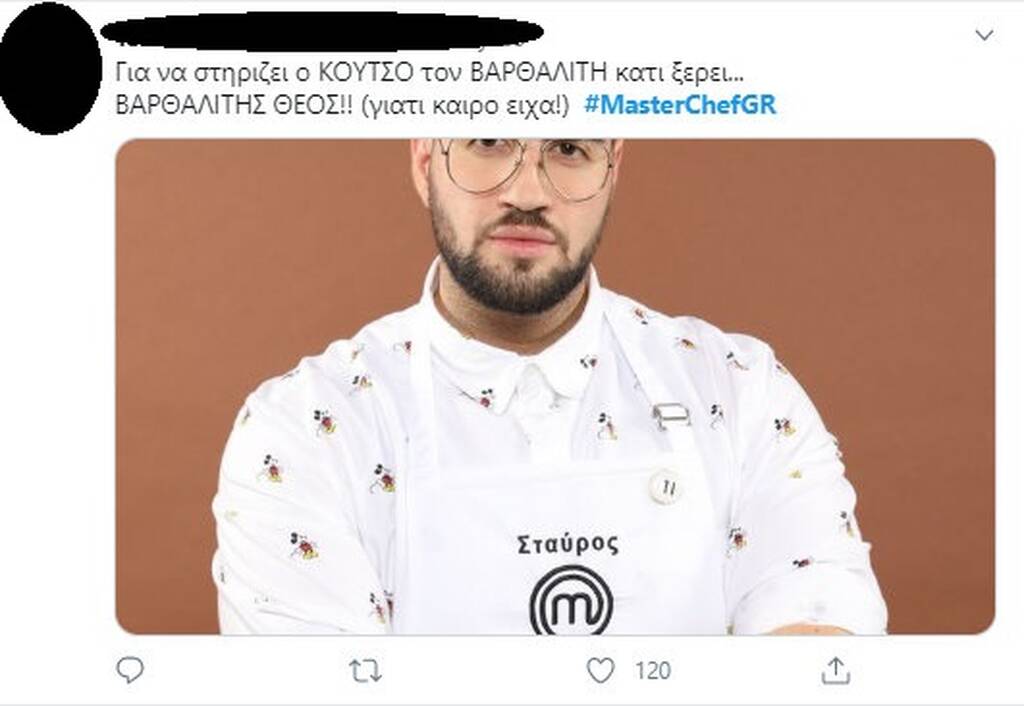
Task: Expand the tweet options chevron at top right
Action: (x=984, y=35)
